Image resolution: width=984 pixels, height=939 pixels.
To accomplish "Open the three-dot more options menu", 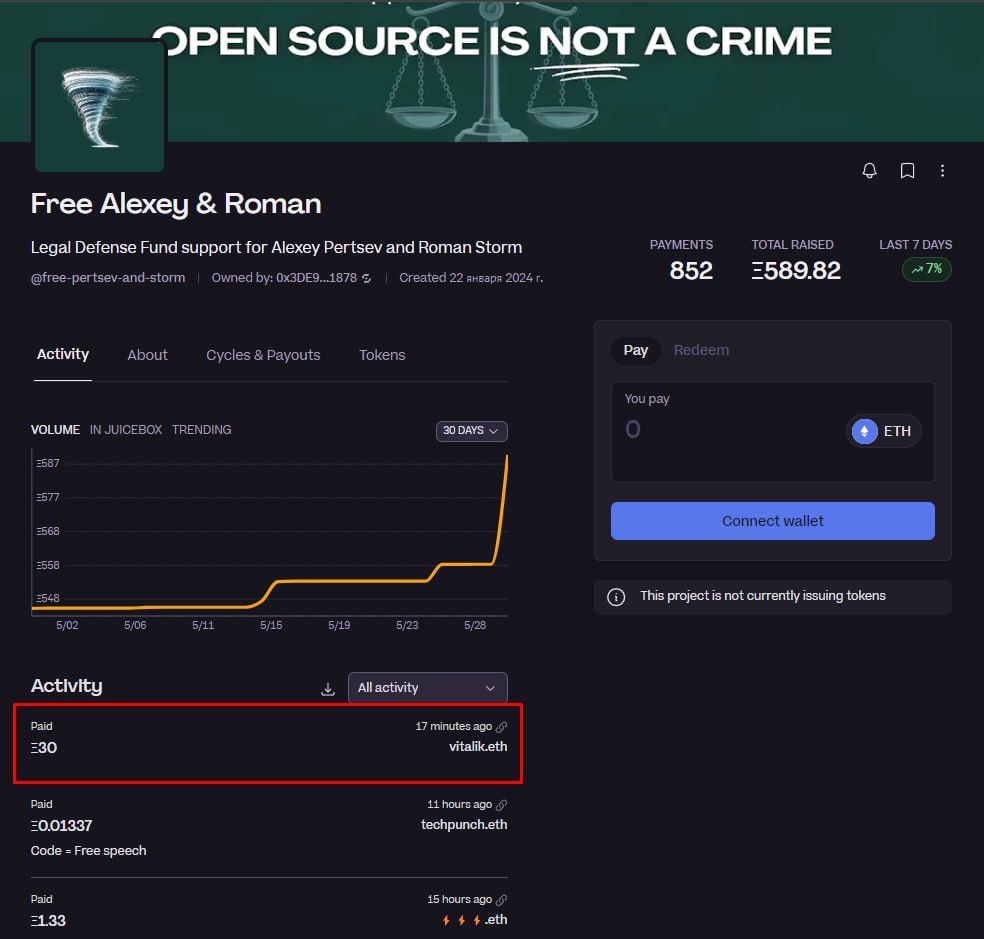I will click(x=942, y=171).
